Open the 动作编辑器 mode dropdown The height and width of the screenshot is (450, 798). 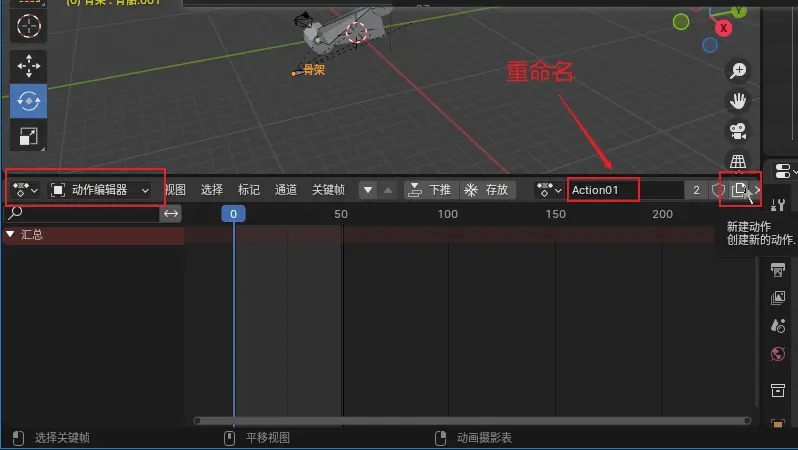100,190
